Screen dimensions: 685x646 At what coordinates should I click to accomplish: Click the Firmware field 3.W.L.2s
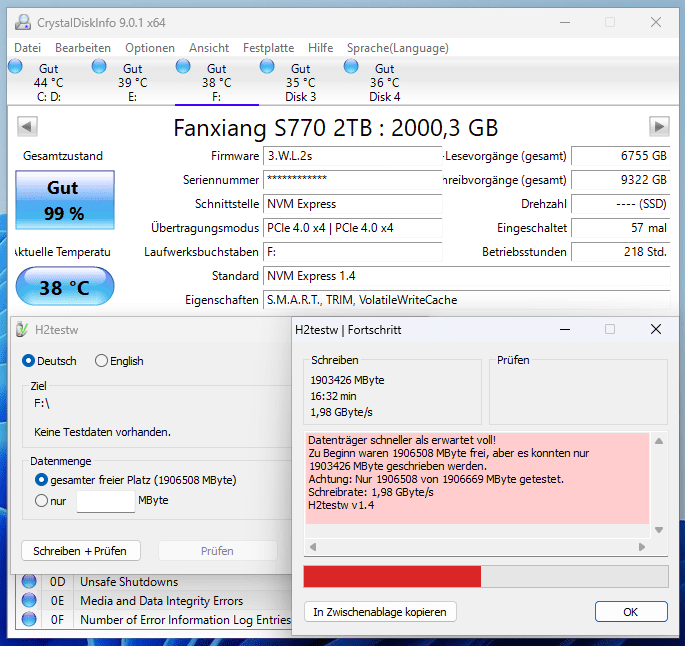pos(353,156)
